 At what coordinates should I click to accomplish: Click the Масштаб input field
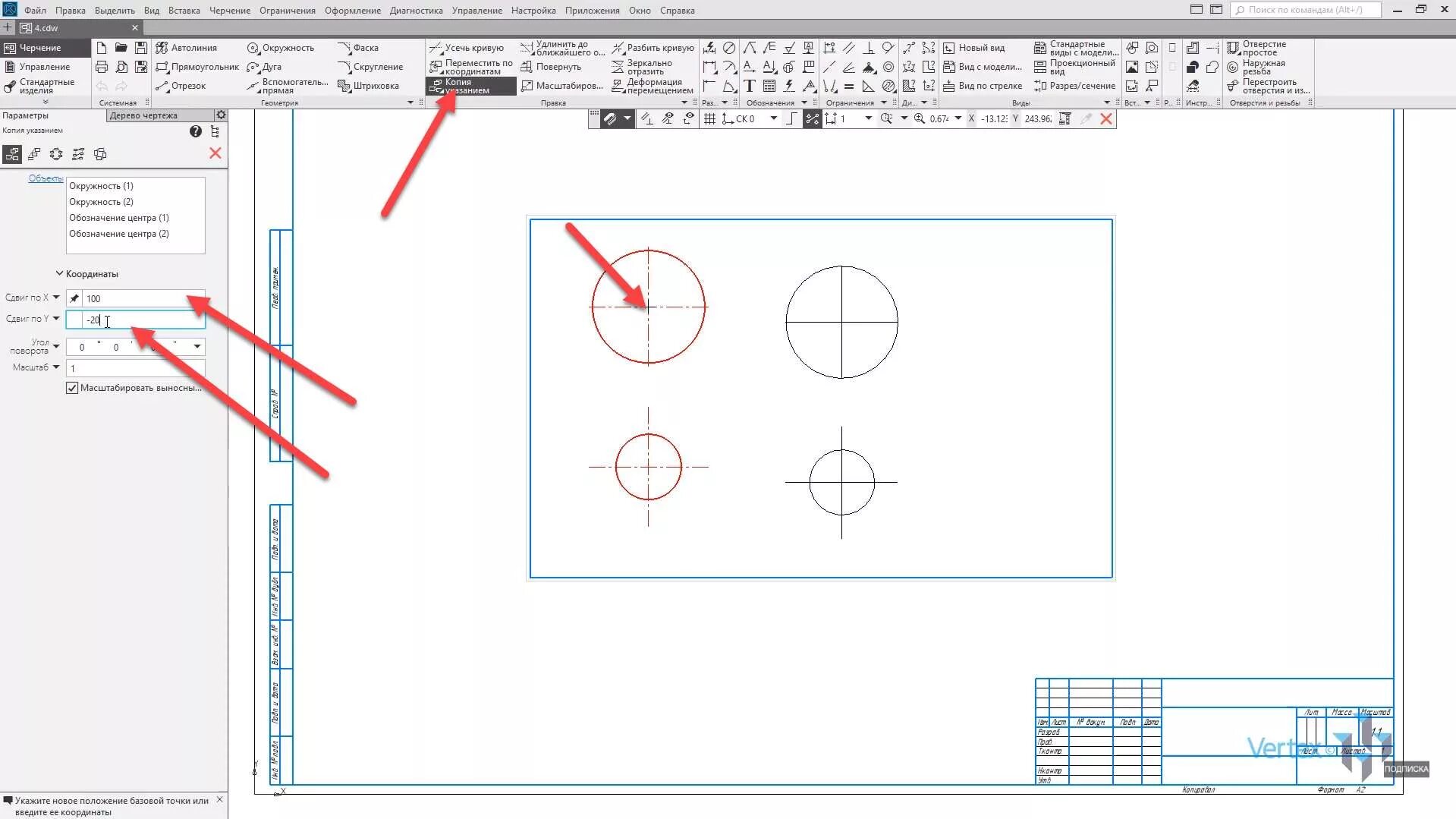pos(135,368)
